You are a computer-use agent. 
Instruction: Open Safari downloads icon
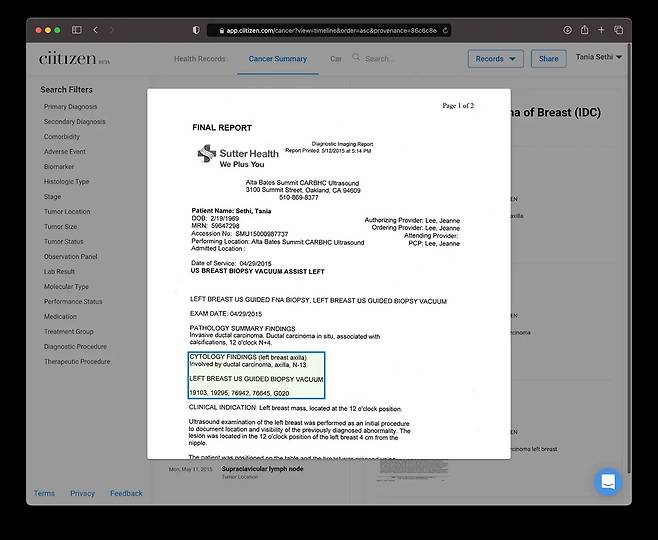(x=567, y=30)
